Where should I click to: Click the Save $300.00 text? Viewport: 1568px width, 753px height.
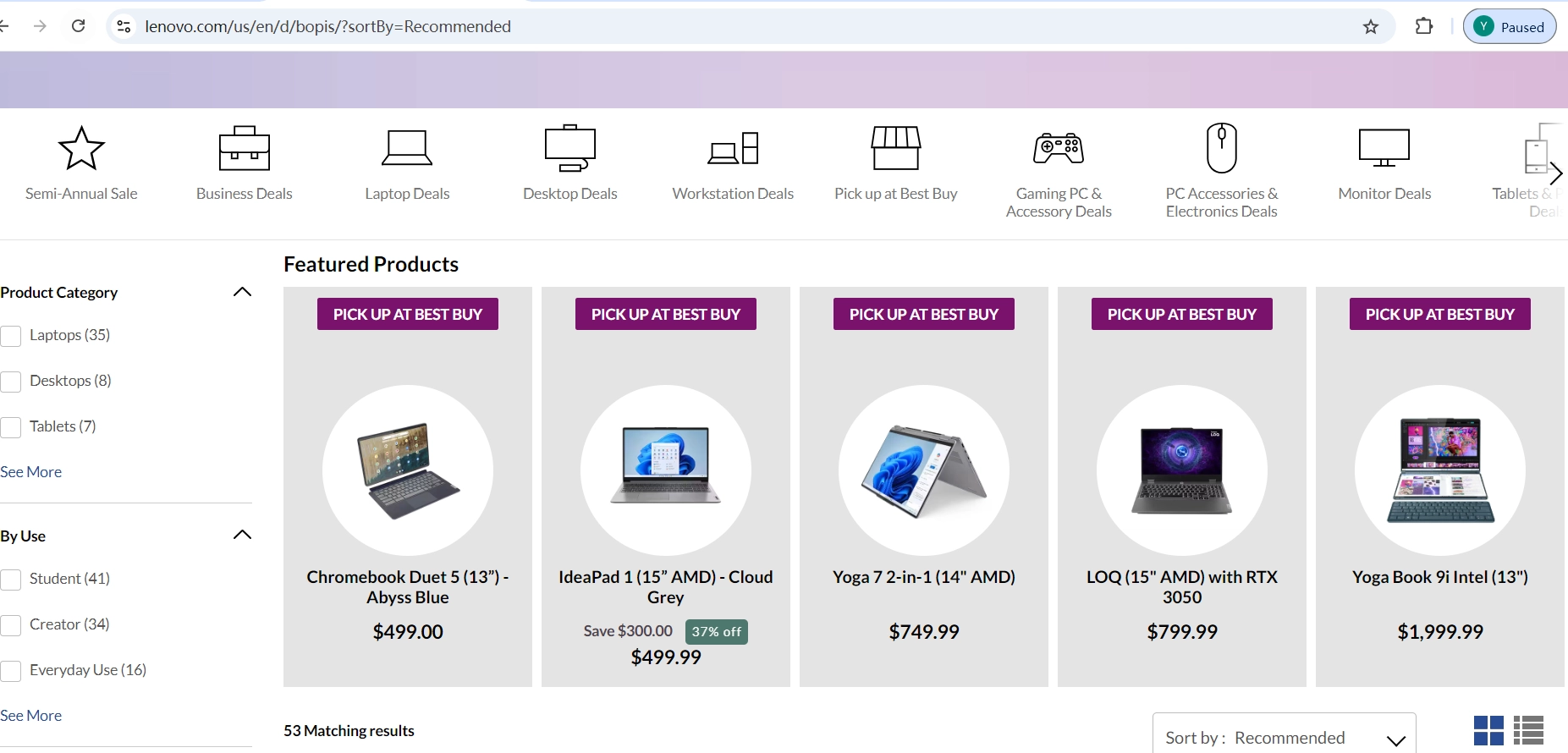click(628, 631)
